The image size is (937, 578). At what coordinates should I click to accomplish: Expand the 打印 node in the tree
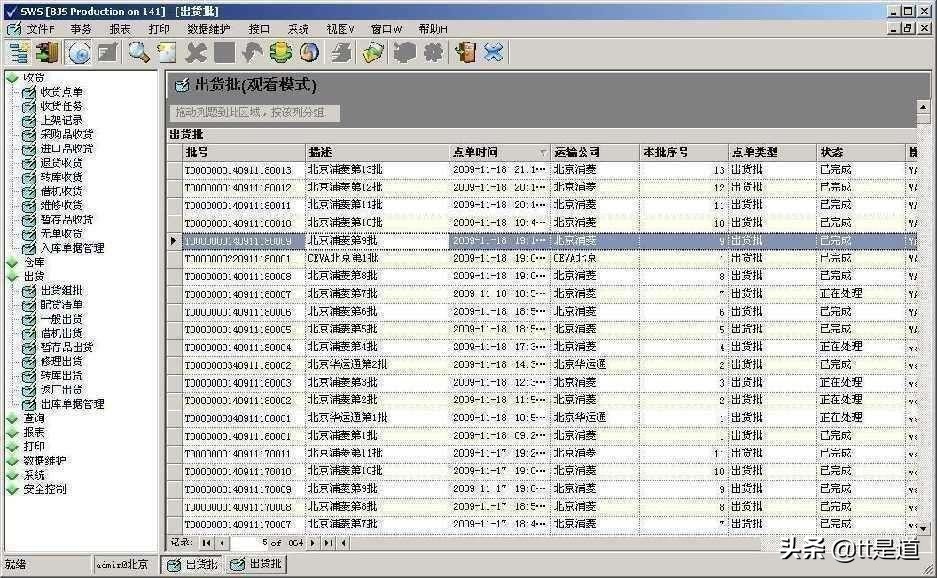[12, 447]
